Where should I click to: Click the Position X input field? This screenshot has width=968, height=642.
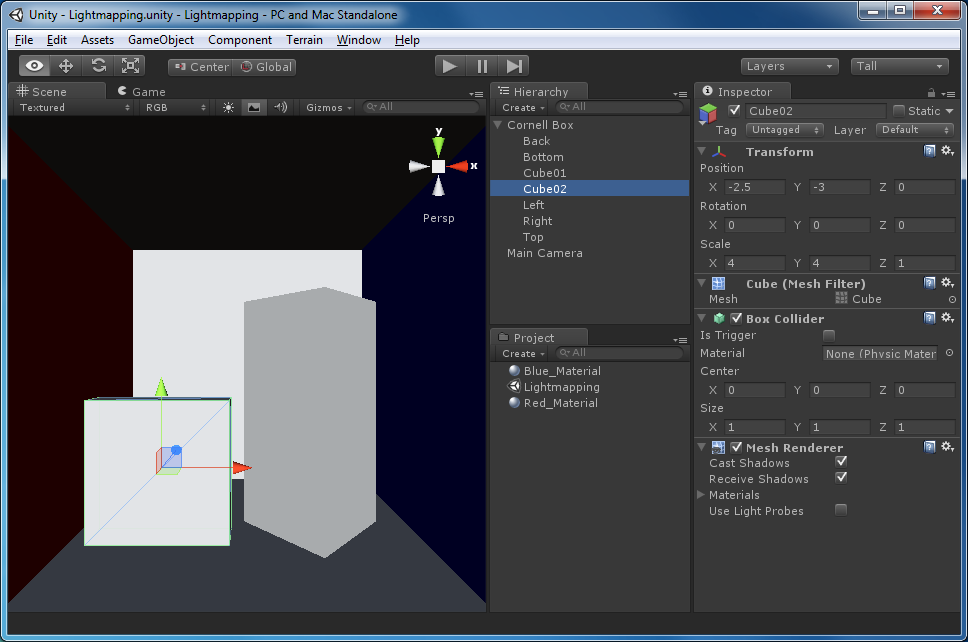(x=754, y=187)
